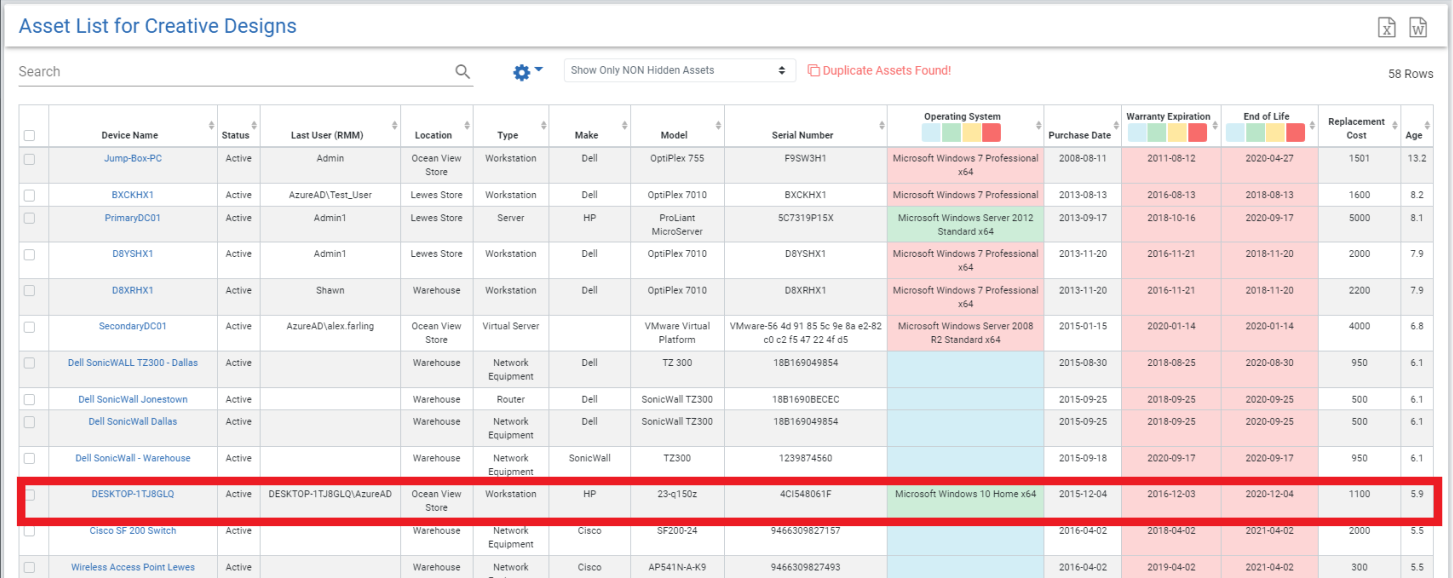Open the Jump-Box-PC device link
This screenshot has width=1453, height=578.
coord(133,158)
